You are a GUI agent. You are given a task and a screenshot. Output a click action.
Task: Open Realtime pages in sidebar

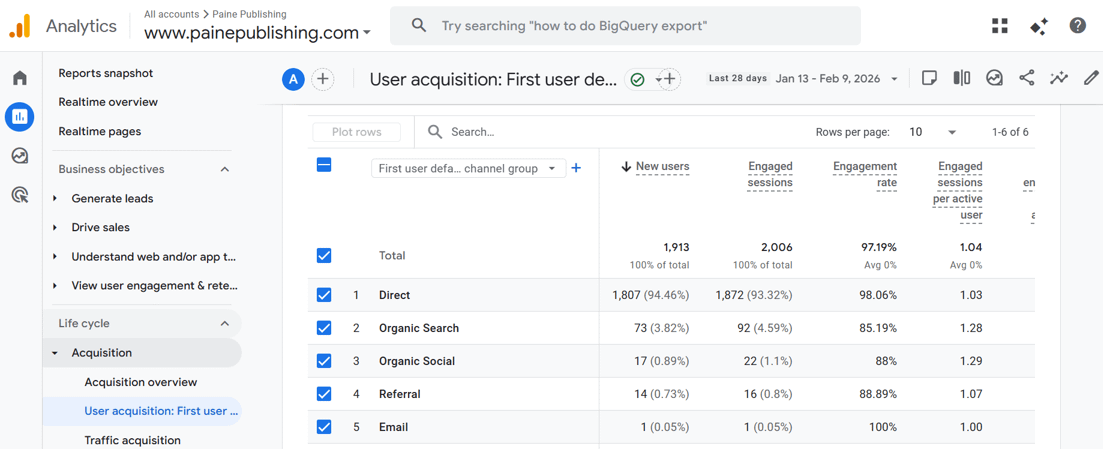pyautogui.click(x=100, y=132)
